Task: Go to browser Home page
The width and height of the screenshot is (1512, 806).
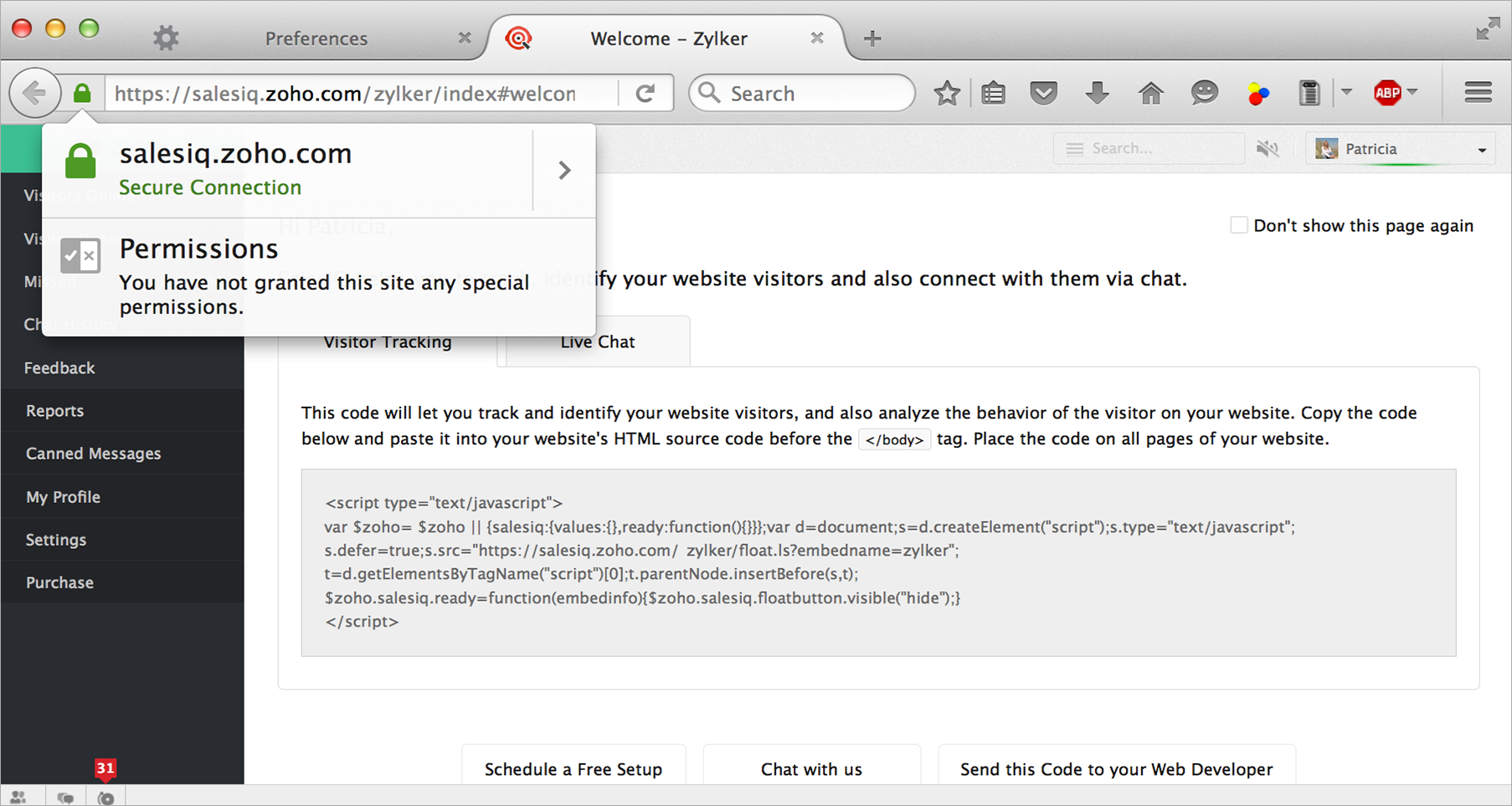Action: (1151, 93)
